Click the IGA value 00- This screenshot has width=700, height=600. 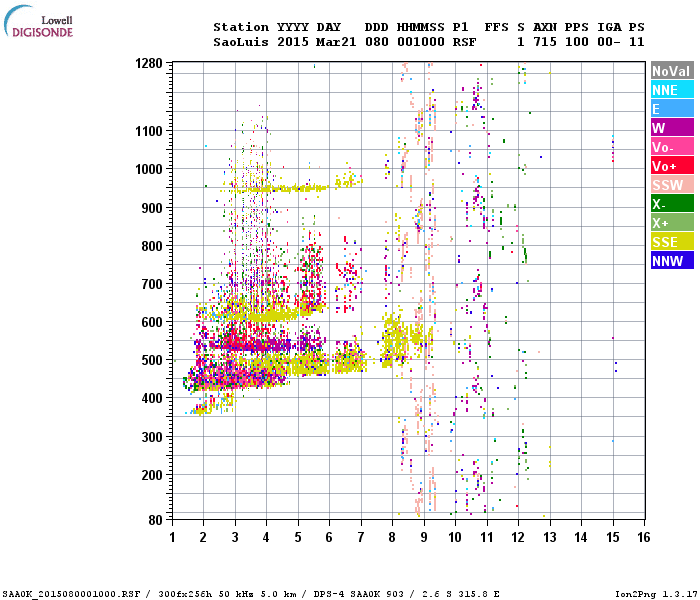pyautogui.click(x=609, y=42)
